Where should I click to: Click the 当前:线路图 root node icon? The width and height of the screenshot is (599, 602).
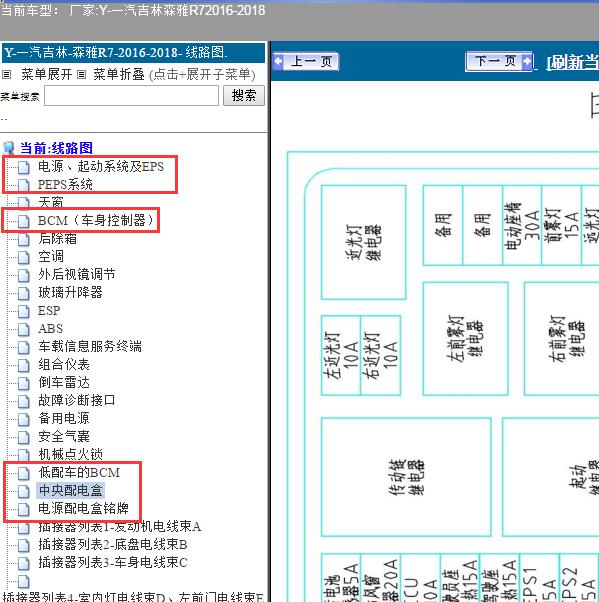click(x=8, y=148)
